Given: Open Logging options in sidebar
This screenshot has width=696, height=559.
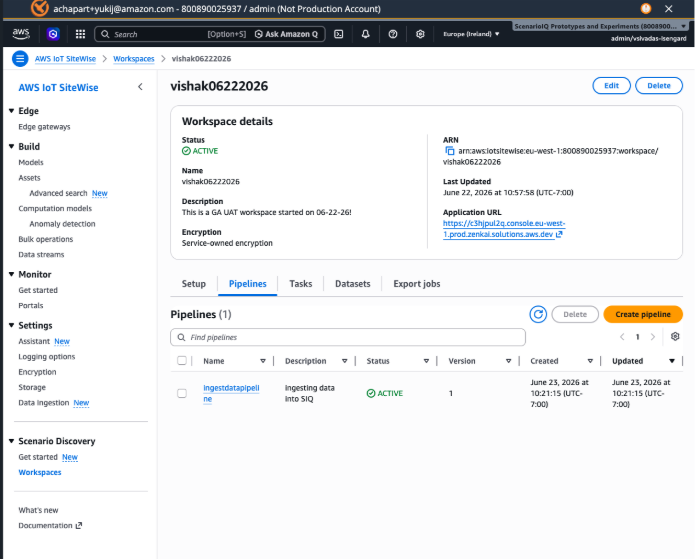Looking at the screenshot, I should 47,357.
